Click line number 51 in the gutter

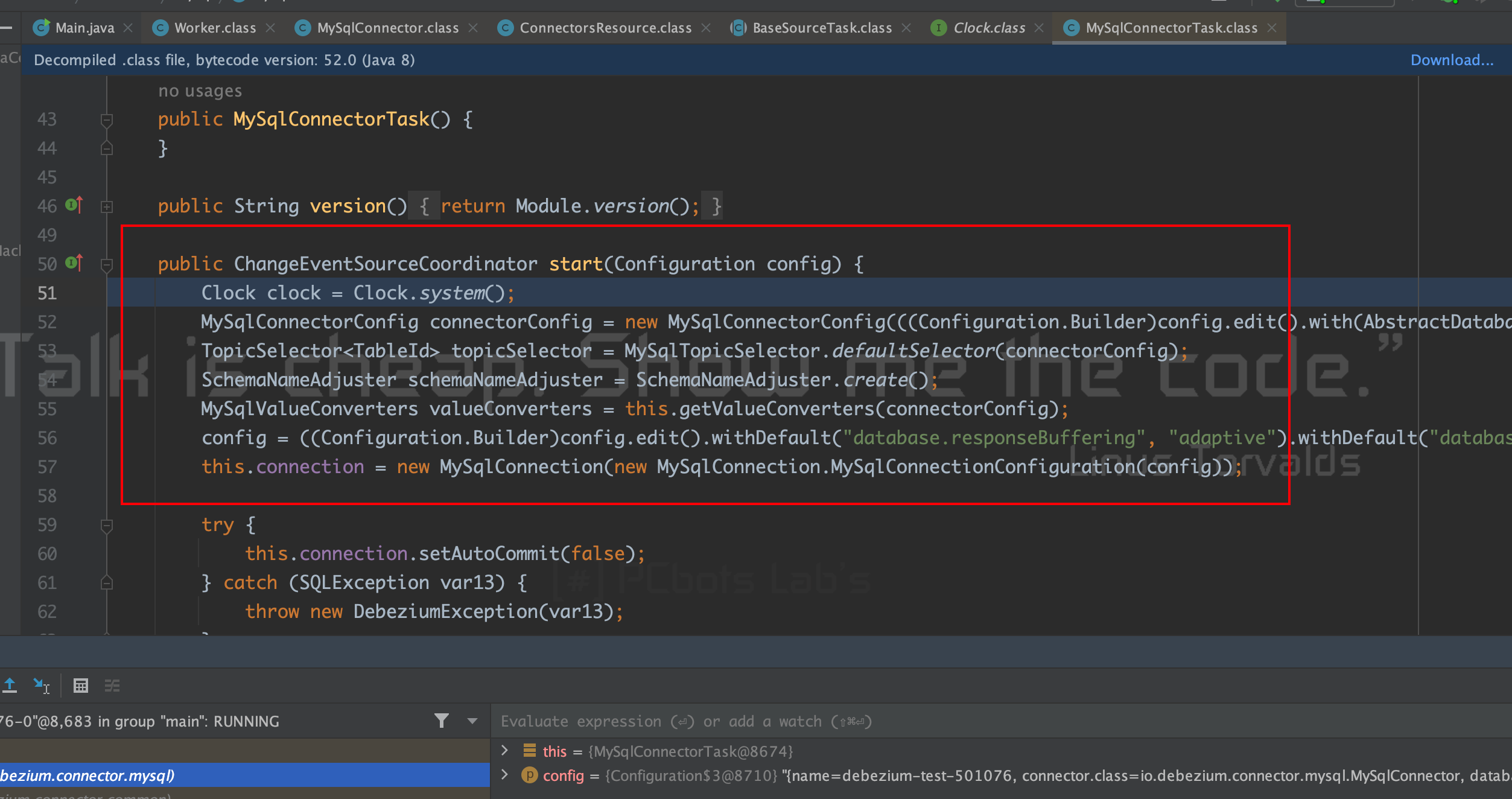click(x=47, y=293)
